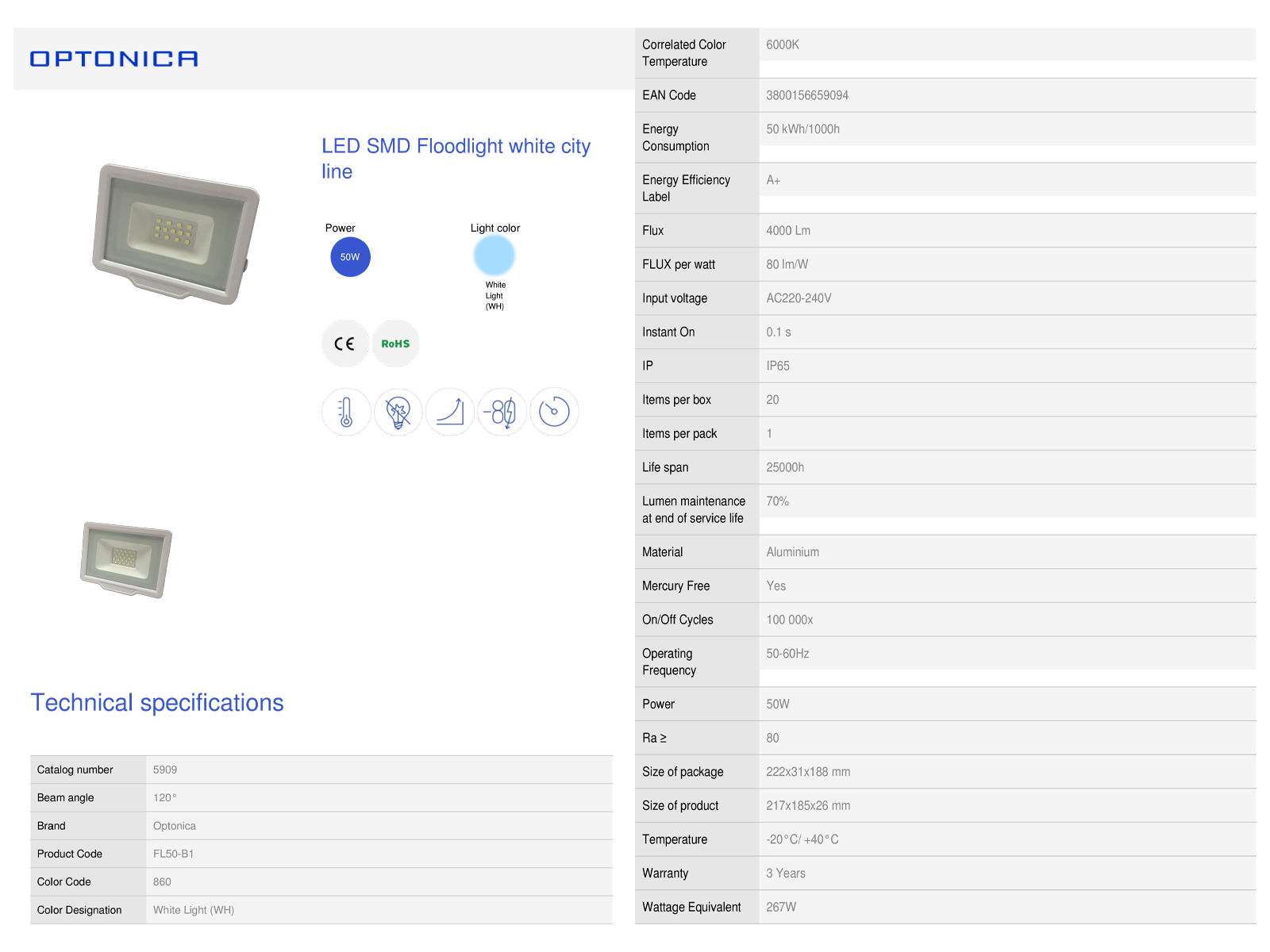Select color code value 860
This screenshot has width=1270, height=952.
pyautogui.click(x=162, y=882)
